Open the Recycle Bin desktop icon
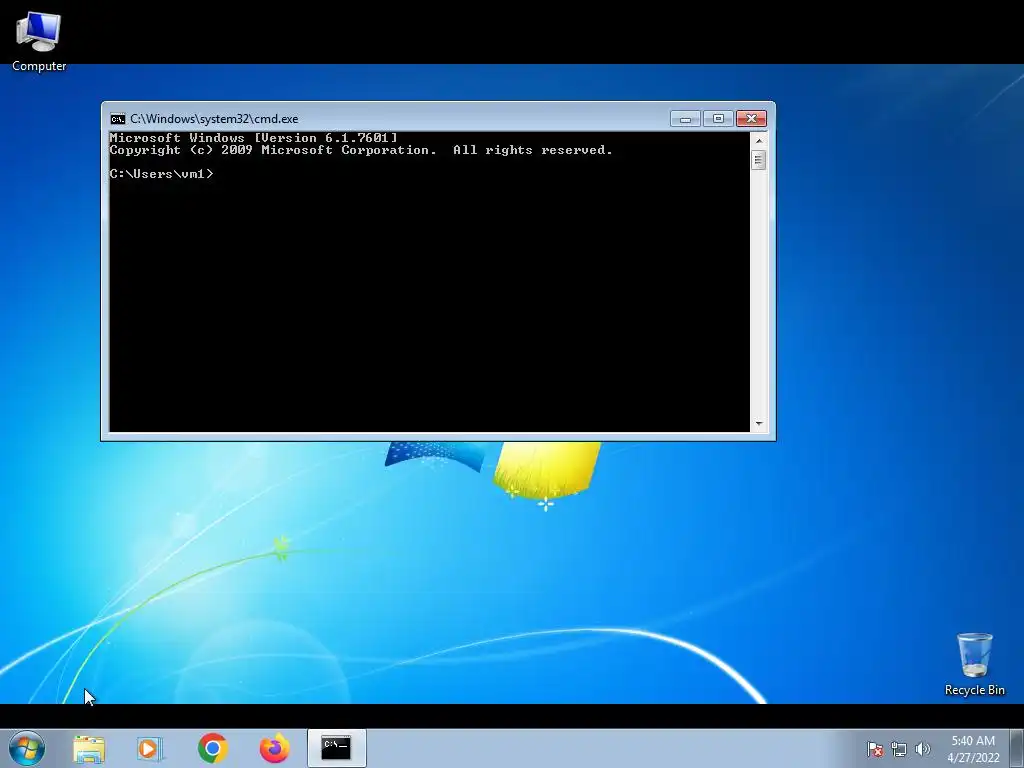The height and width of the screenshot is (768, 1024). pos(974,664)
